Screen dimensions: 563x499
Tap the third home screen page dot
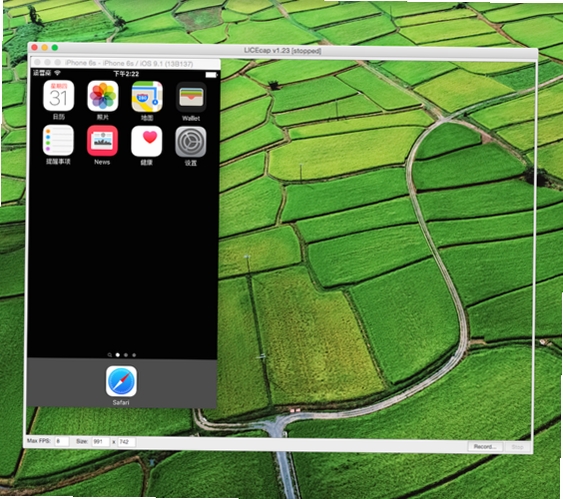click(134, 355)
